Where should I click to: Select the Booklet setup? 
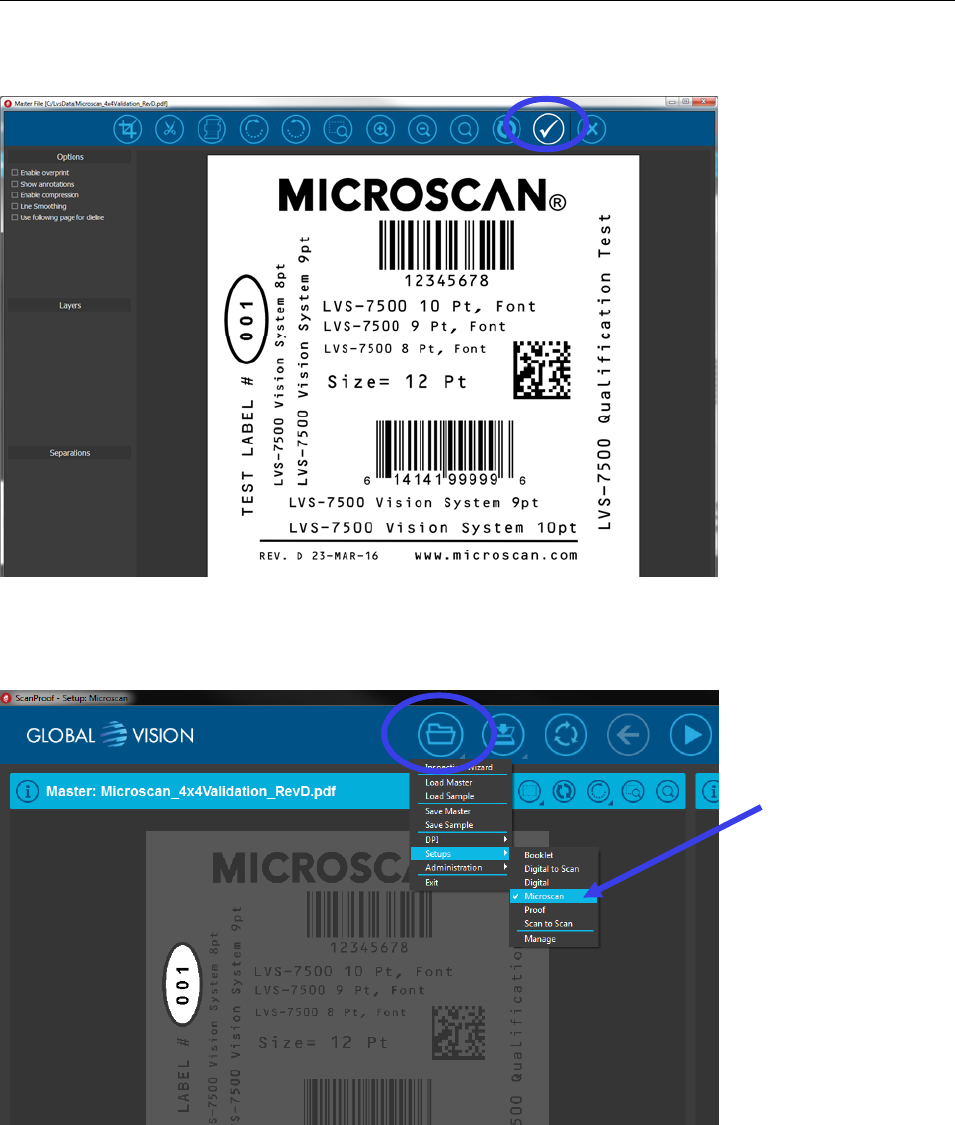click(x=553, y=855)
